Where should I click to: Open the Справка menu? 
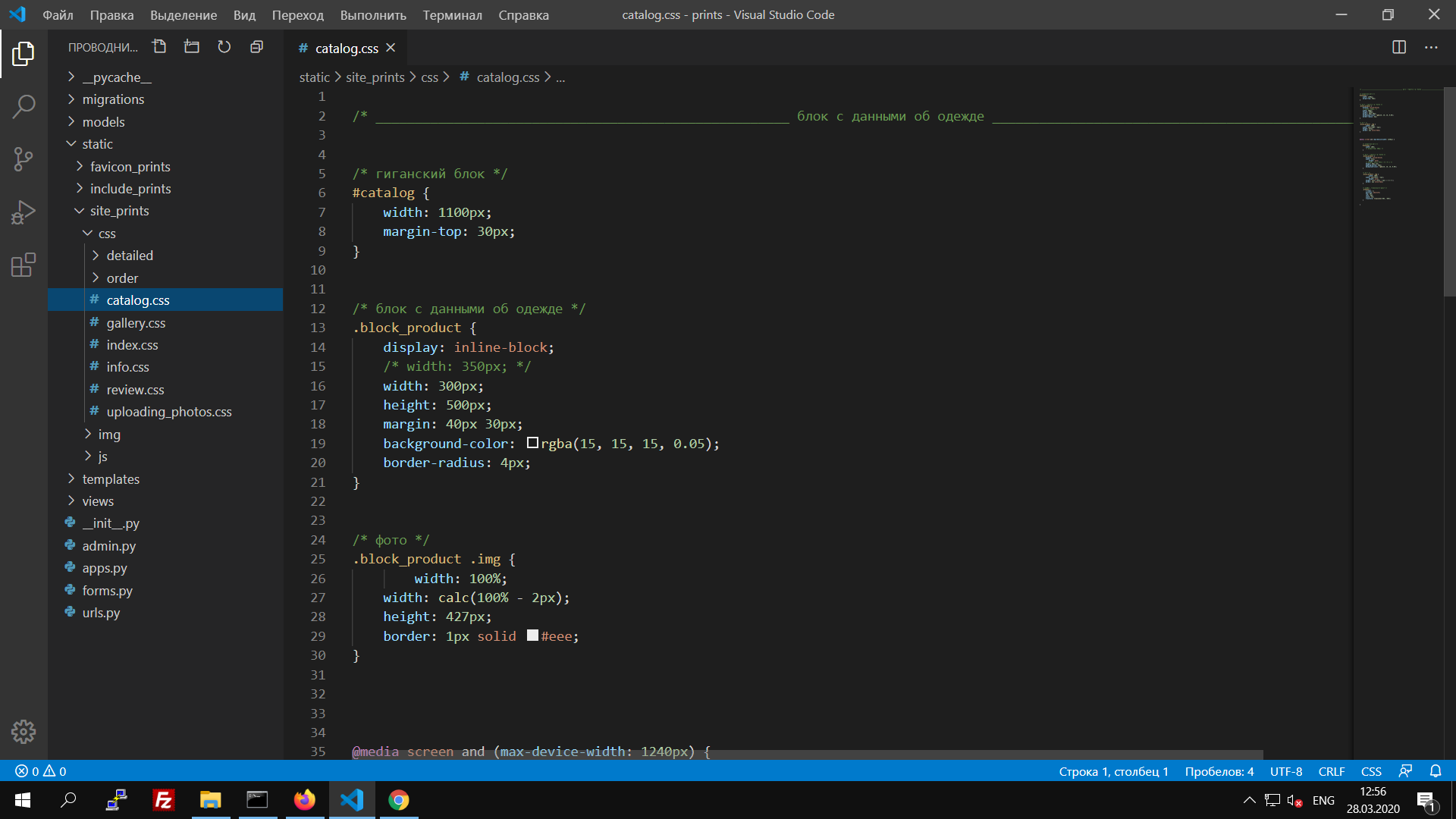tap(523, 14)
